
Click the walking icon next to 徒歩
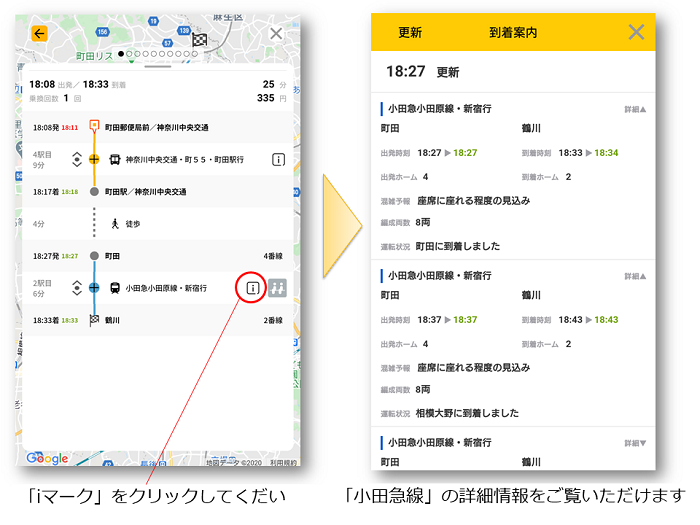[x=115, y=224]
